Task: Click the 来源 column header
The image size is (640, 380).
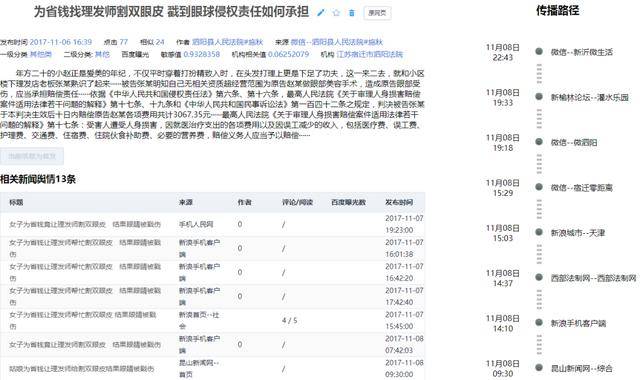Action: [186, 202]
